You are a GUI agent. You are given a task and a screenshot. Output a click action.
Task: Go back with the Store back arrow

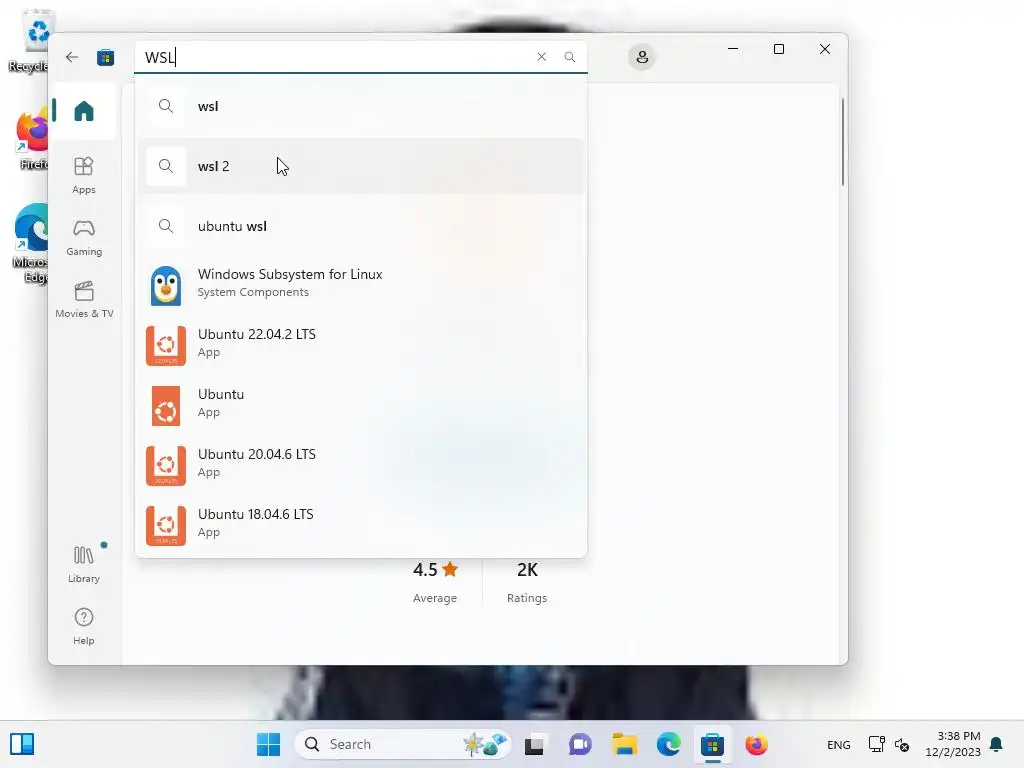point(72,57)
